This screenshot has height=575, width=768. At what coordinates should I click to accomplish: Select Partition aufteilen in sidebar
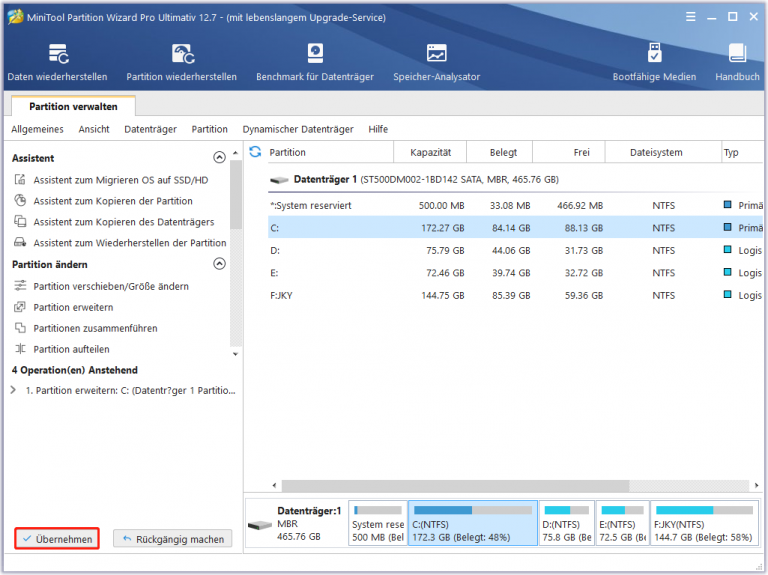click(71, 349)
